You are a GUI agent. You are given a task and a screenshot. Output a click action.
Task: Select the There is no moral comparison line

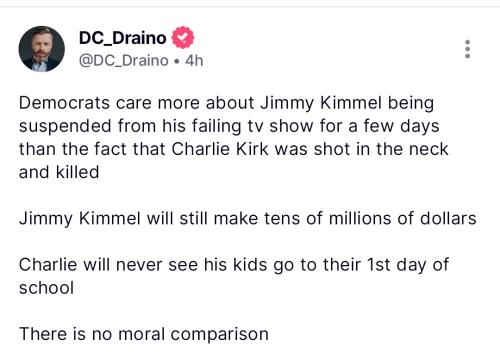pyautogui.click(x=144, y=334)
